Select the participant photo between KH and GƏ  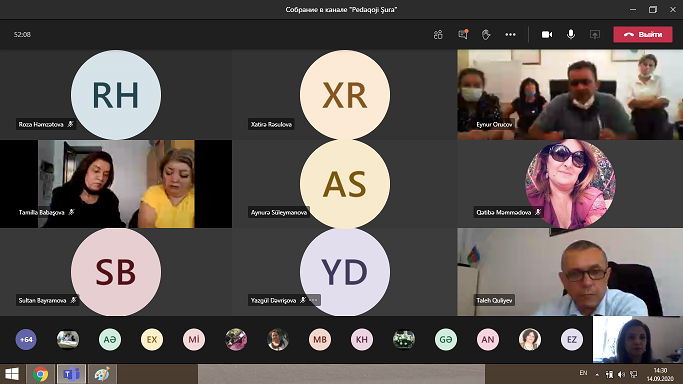coord(404,339)
